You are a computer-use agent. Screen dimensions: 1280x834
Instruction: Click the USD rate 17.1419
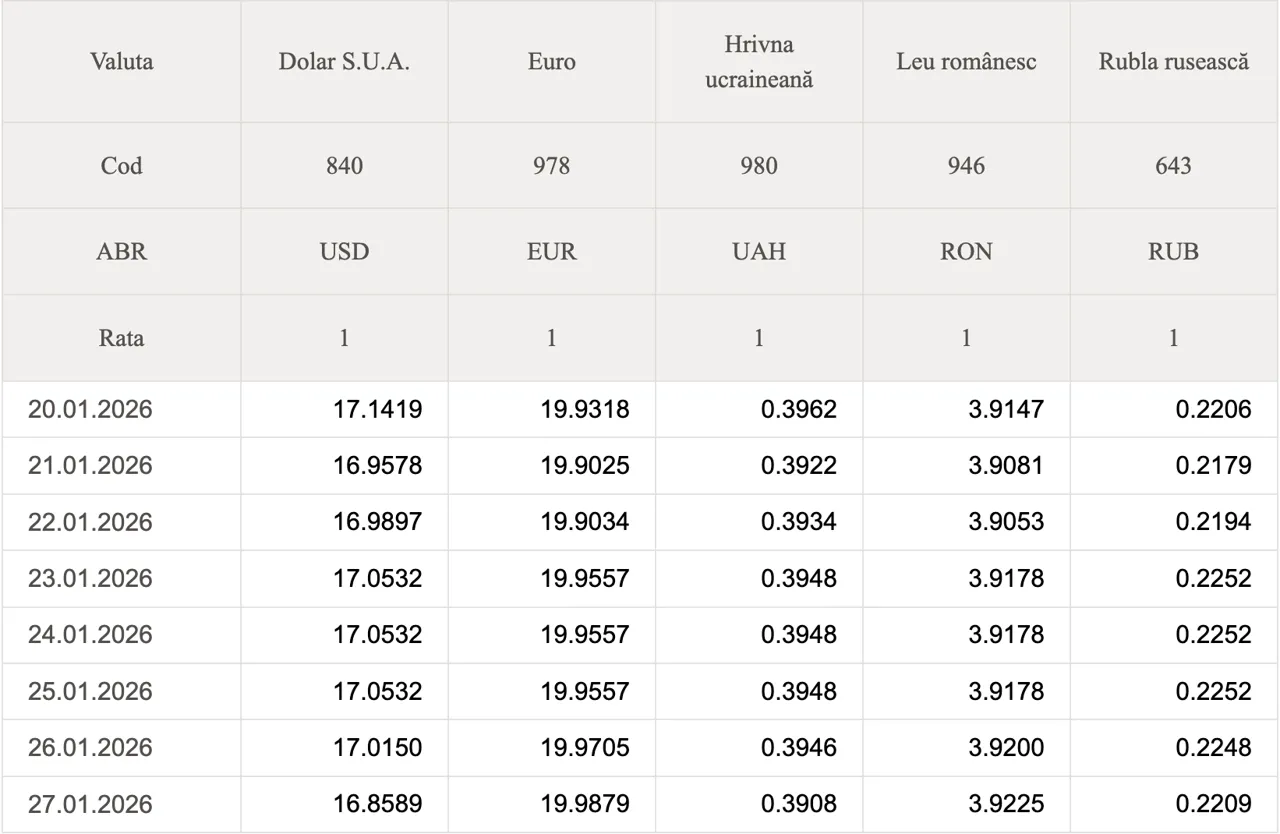(x=377, y=409)
